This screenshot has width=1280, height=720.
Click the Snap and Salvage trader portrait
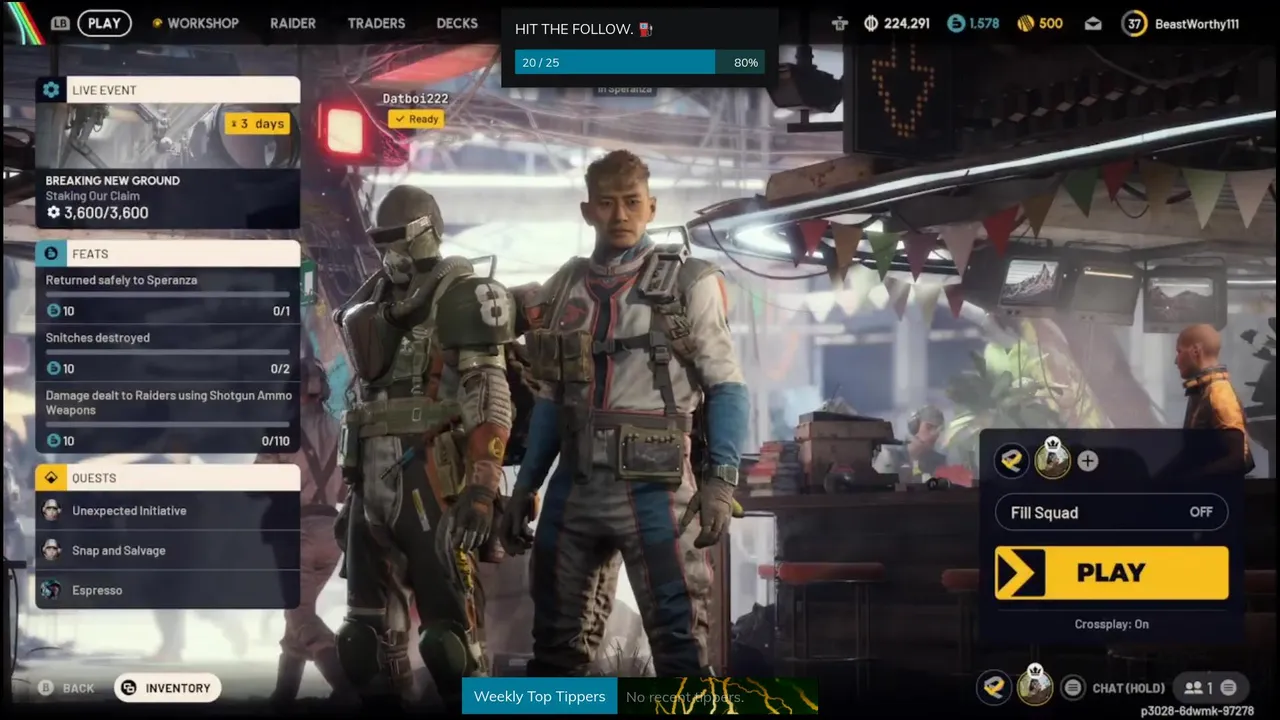tap(52, 550)
